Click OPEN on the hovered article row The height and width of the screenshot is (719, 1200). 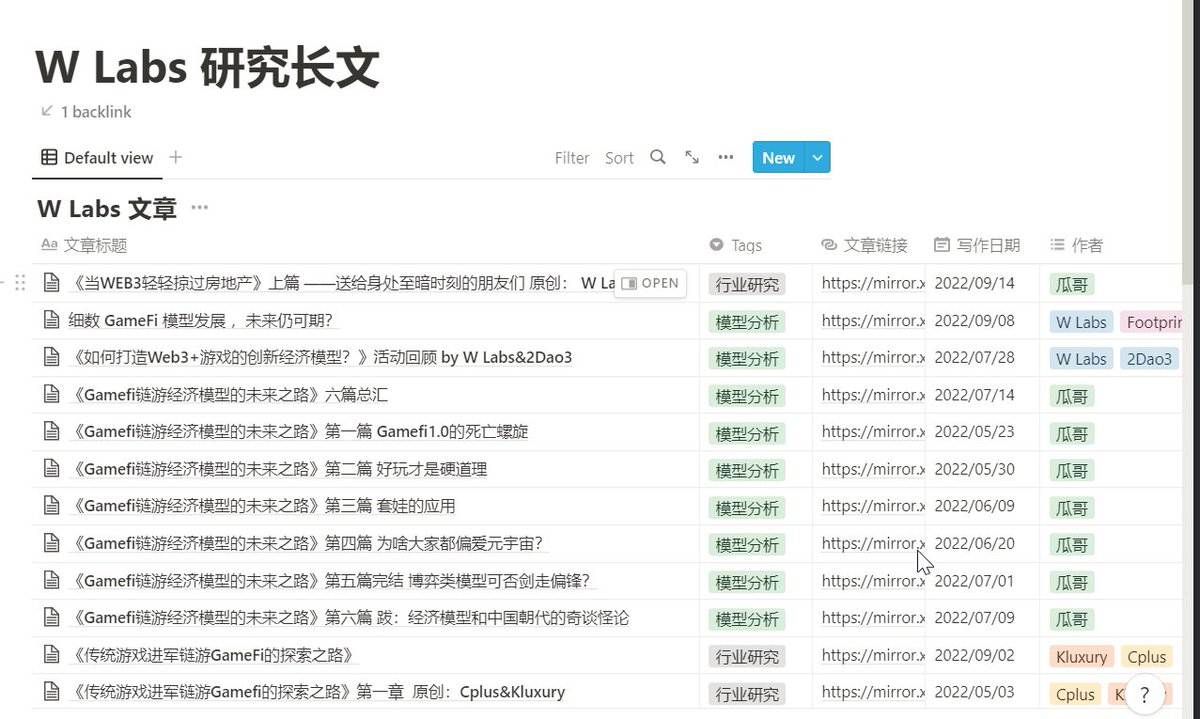[651, 283]
